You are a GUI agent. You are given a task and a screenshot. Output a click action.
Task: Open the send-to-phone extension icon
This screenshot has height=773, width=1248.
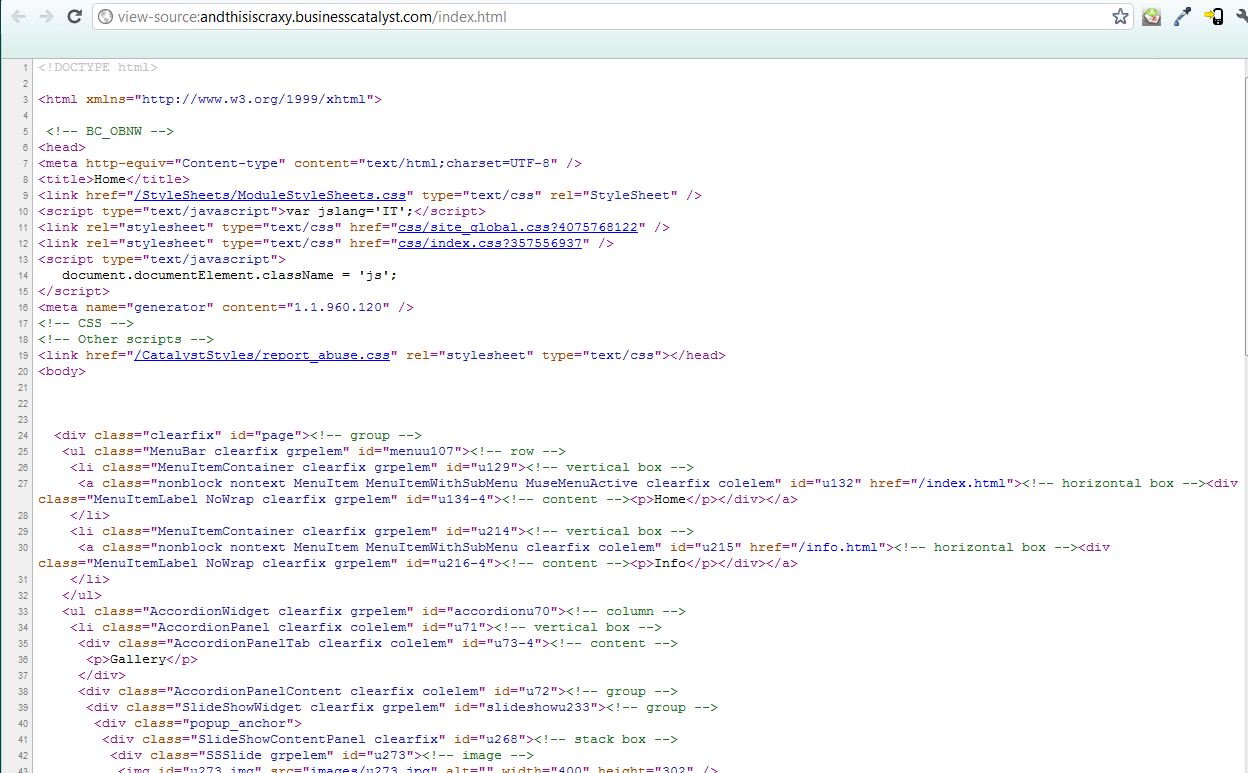click(x=1213, y=16)
